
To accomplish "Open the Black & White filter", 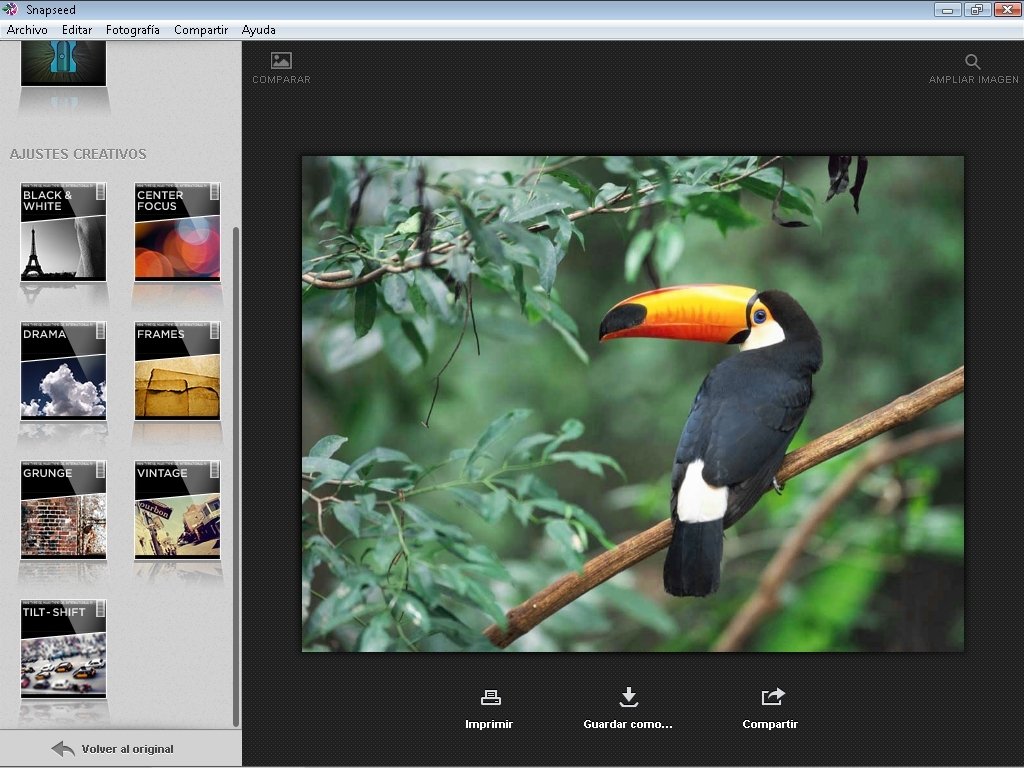I will click(63, 232).
